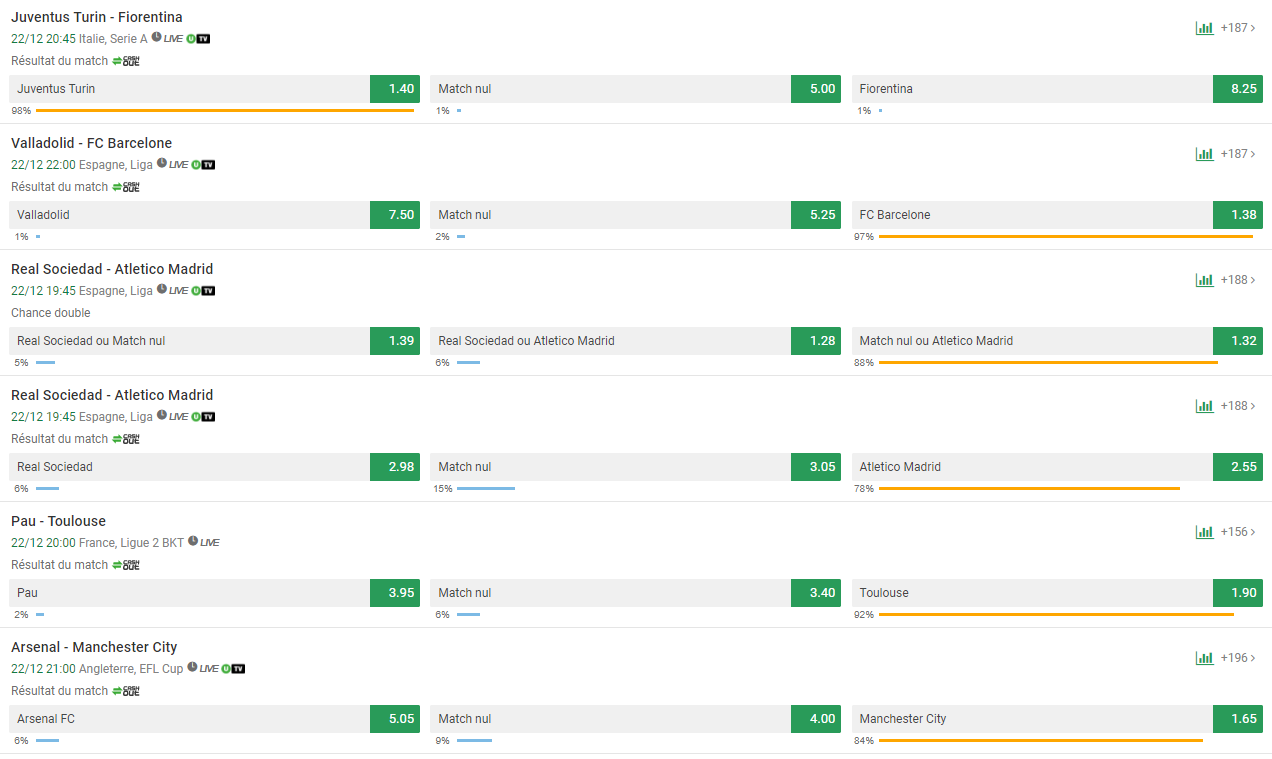Click cash-out icon beside Résultat du match for Juventus
The width and height of the screenshot is (1272, 759).
tap(125, 61)
